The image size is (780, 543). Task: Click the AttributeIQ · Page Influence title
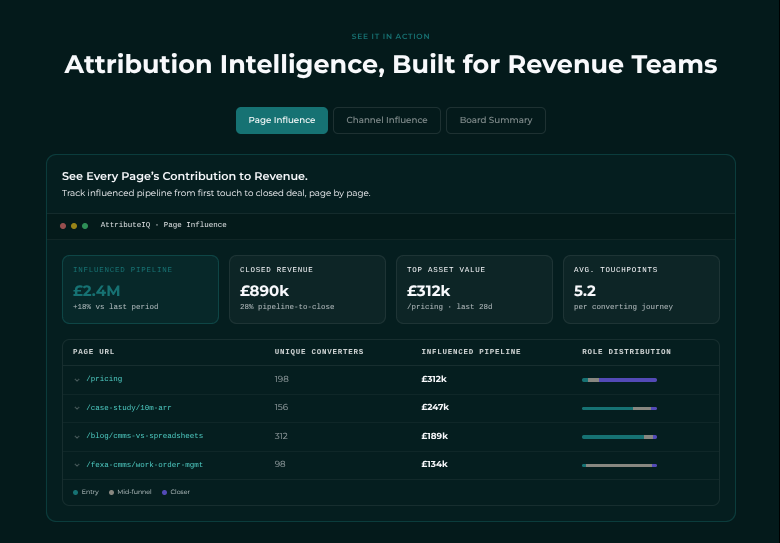(x=163, y=225)
